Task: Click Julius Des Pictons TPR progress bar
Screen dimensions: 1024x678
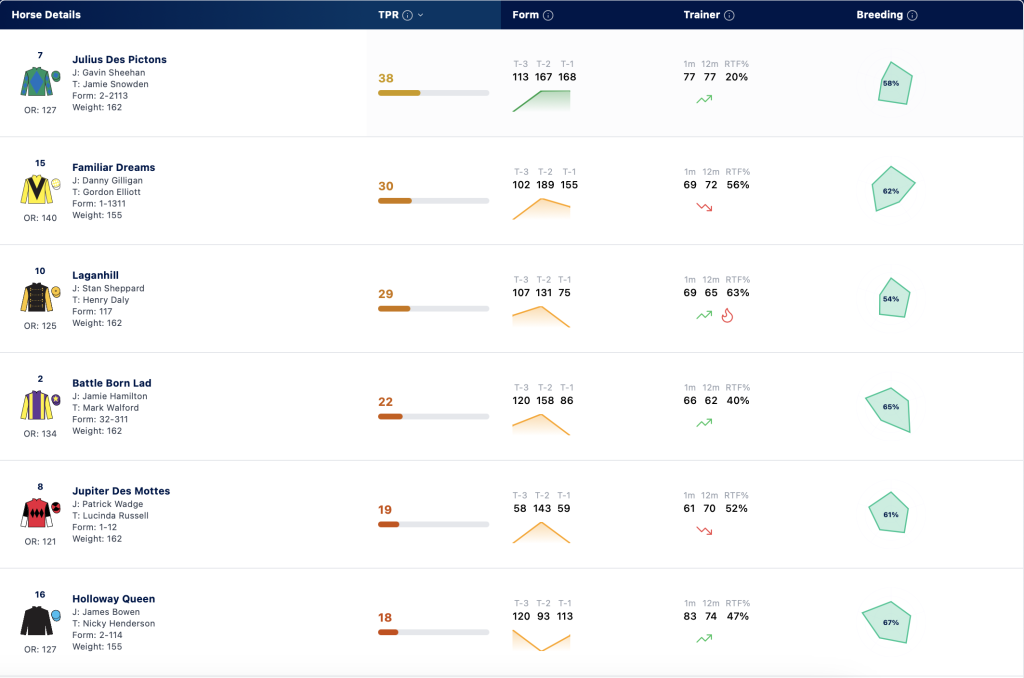Action: point(434,93)
